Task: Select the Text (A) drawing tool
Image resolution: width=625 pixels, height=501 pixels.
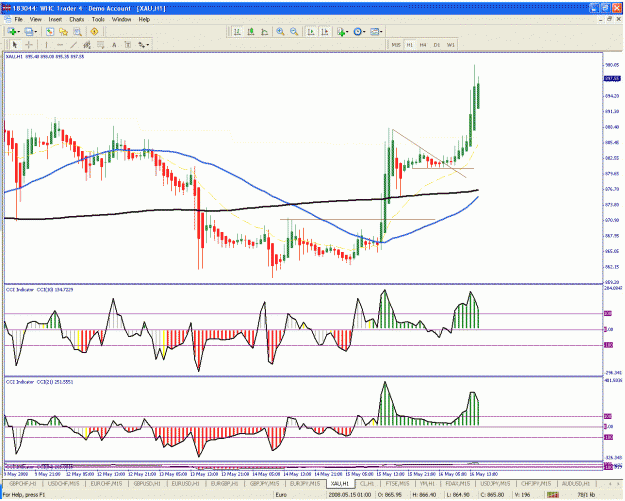Action: pyautogui.click(x=114, y=45)
